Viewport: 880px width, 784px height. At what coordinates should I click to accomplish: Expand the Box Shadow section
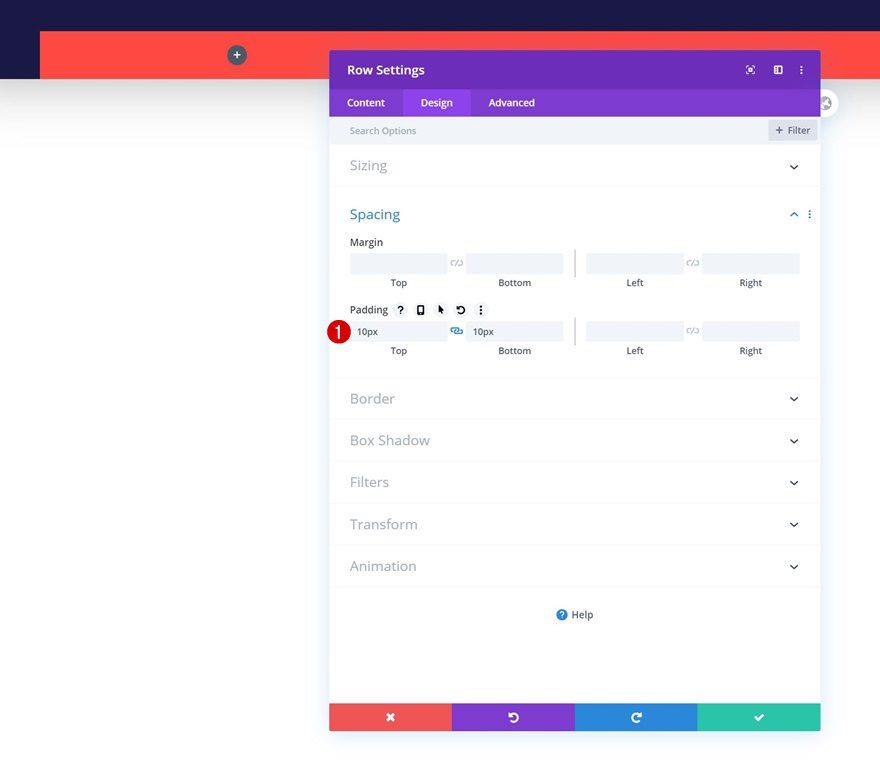coord(575,440)
